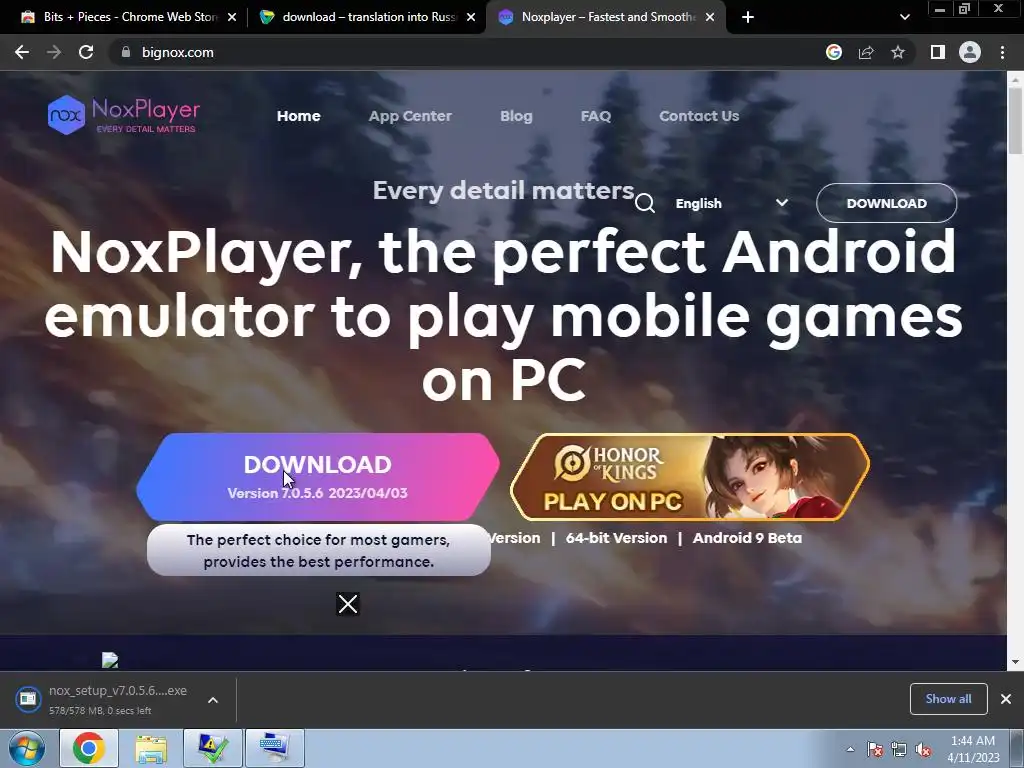The width and height of the screenshot is (1024, 768).
Task: Click the page vertical scrollbar thumb
Action: pyautogui.click(x=1015, y=120)
